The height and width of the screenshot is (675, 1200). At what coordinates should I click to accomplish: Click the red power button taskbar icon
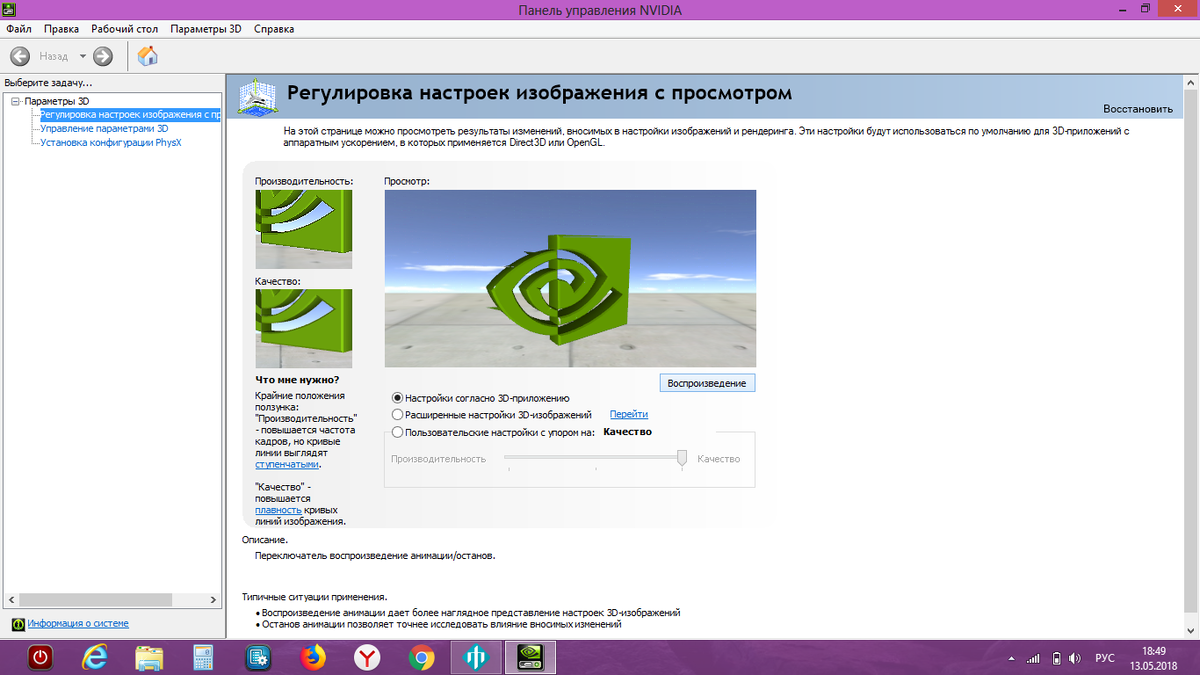pyautogui.click(x=40, y=657)
